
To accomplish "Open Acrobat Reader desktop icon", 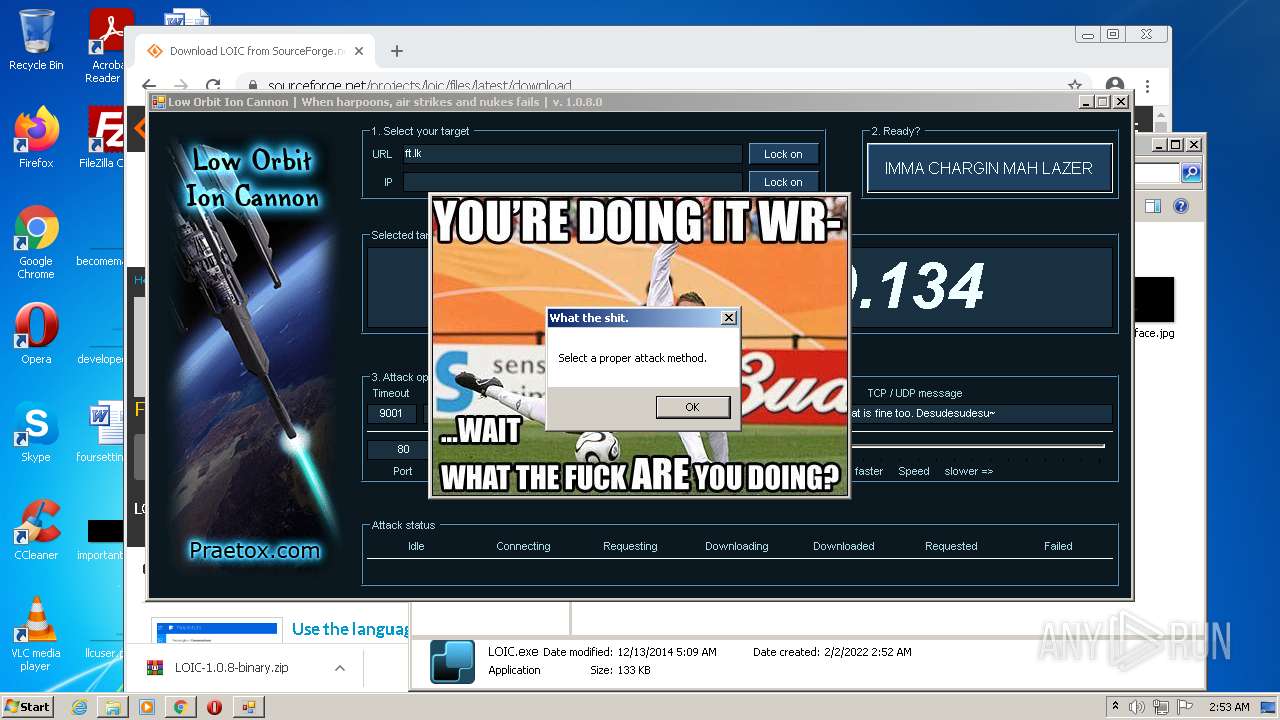I will coord(104,46).
